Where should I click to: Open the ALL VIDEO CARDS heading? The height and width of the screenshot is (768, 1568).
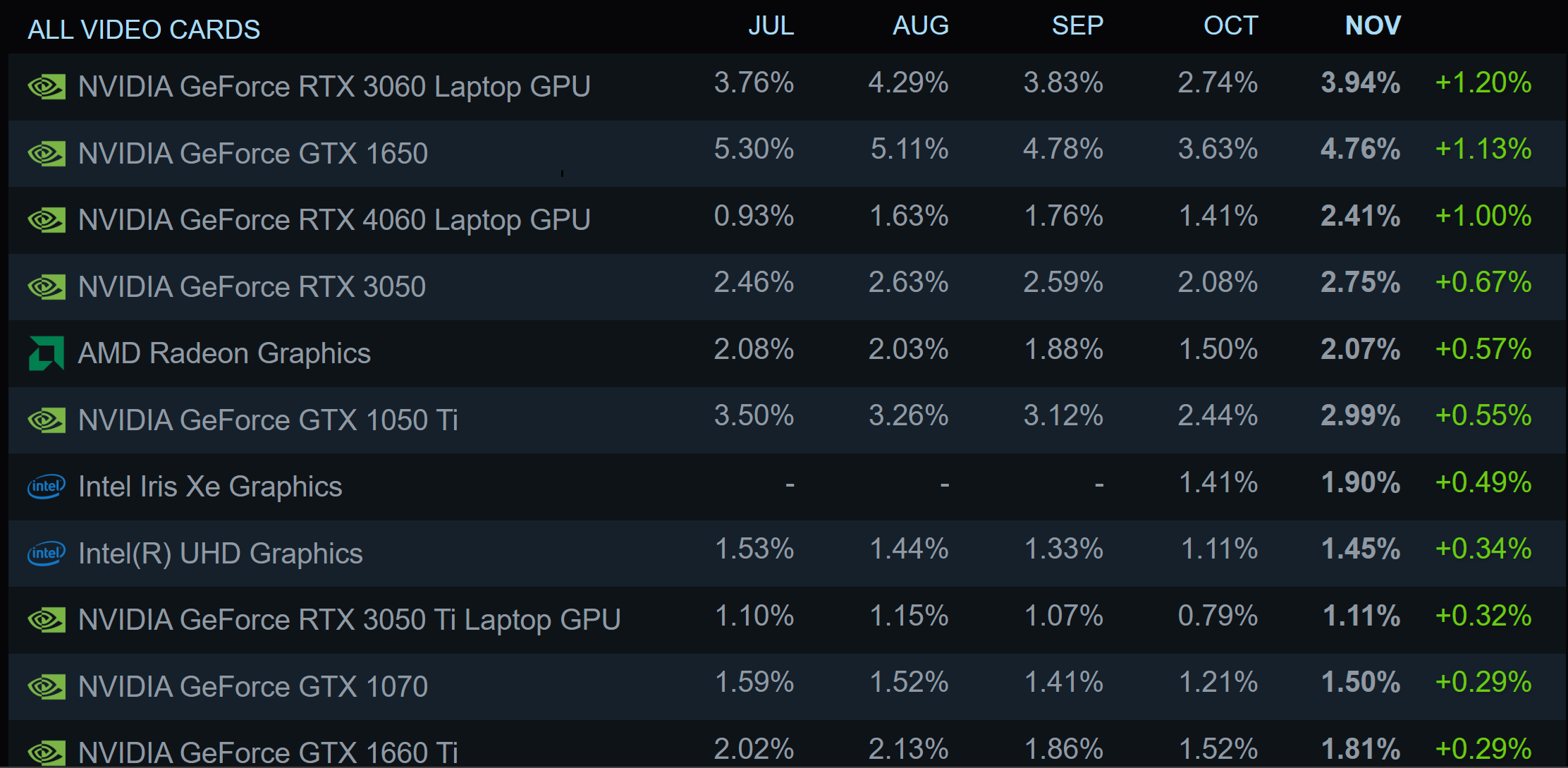[144, 30]
